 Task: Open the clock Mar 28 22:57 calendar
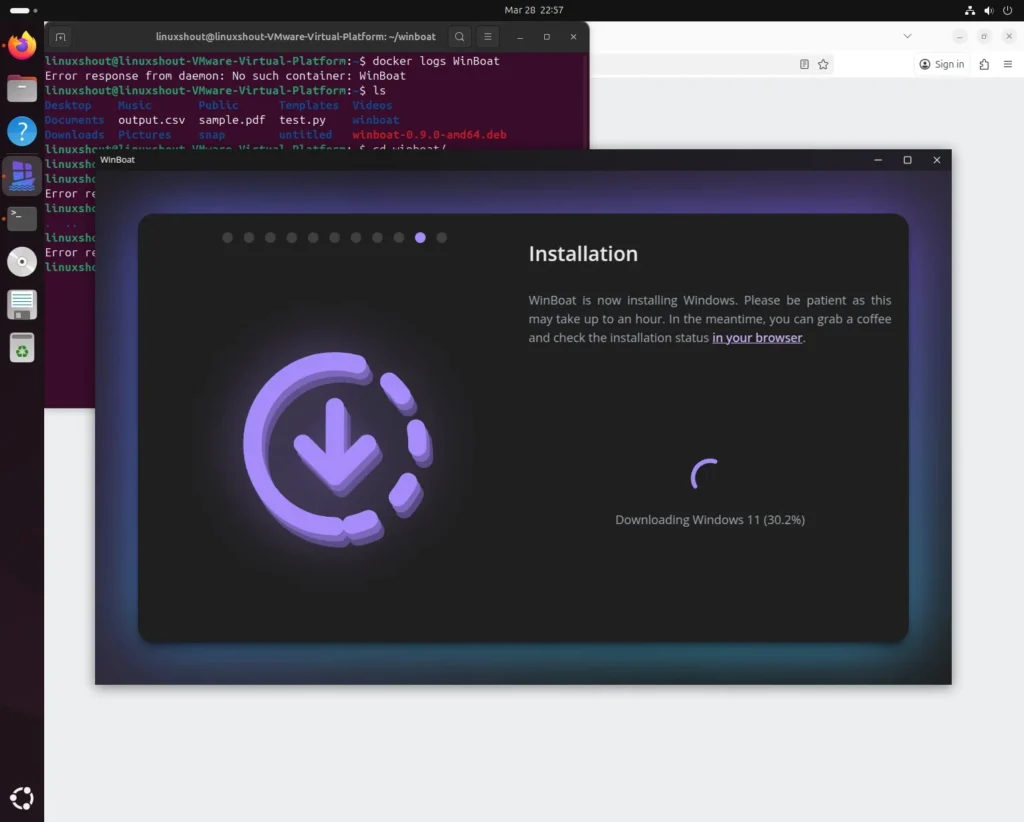click(x=534, y=10)
